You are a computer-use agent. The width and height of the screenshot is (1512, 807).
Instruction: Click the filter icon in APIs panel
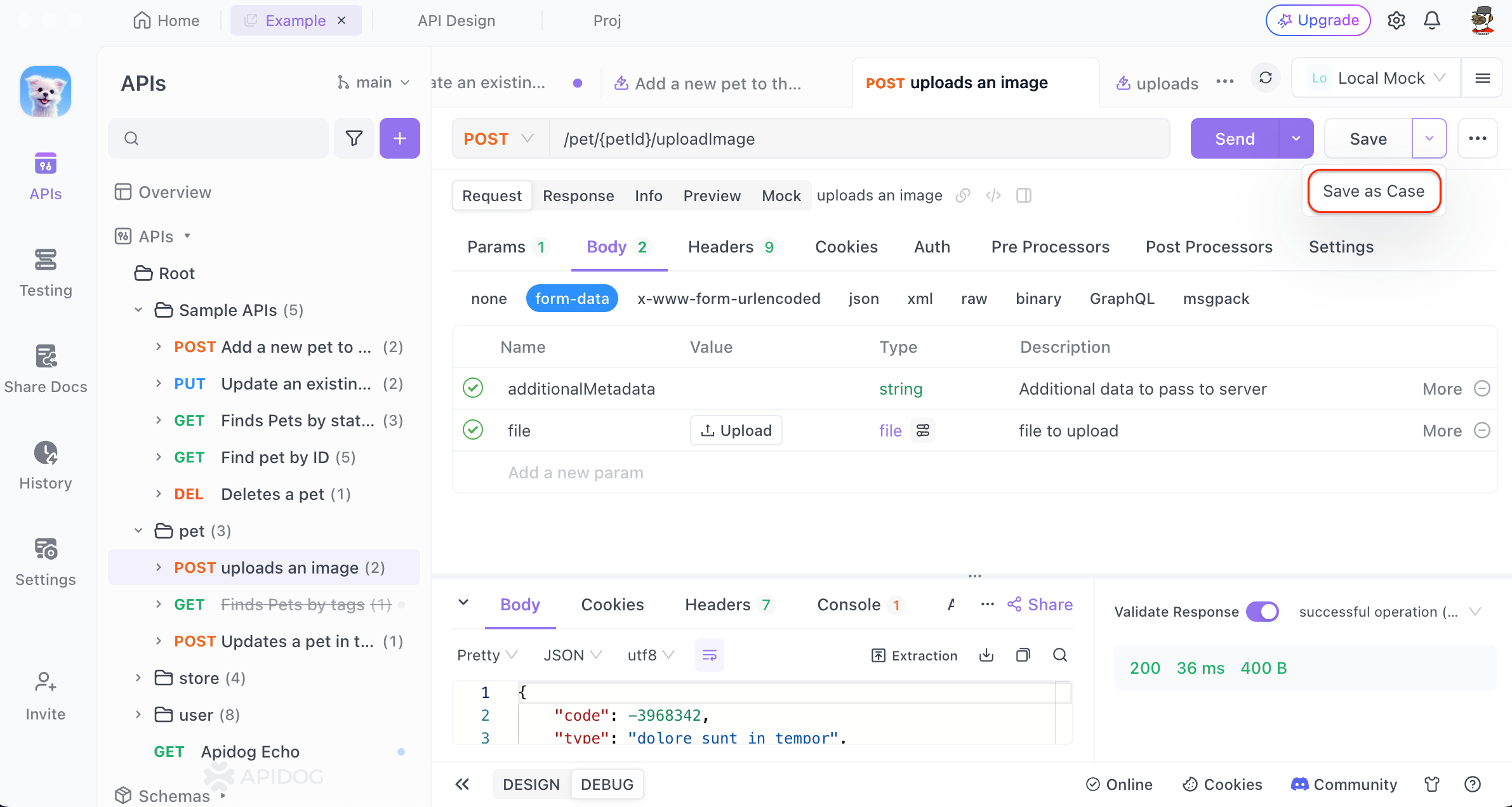point(354,138)
